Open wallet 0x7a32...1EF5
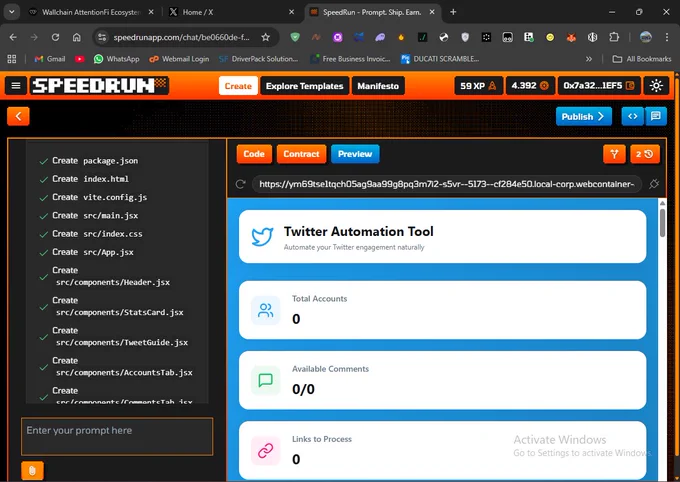Viewport: 680px width, 482px height. [x=599, y=86]
